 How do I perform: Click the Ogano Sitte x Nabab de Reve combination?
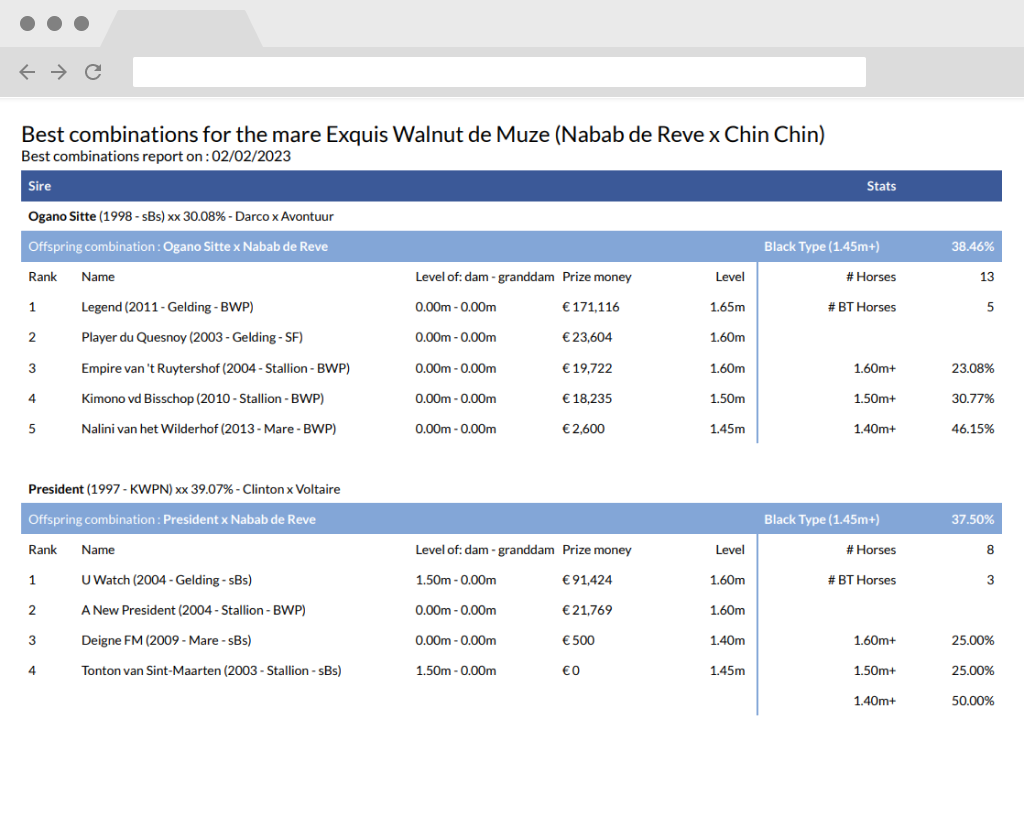[245, 247]
